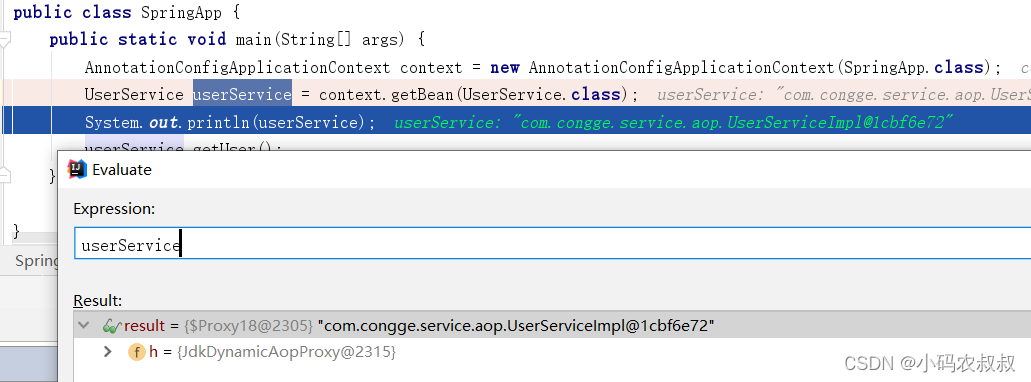Click the green inline userService debug value
Viewport: 1031px width, 382px height.
click(x=674, y=122)
